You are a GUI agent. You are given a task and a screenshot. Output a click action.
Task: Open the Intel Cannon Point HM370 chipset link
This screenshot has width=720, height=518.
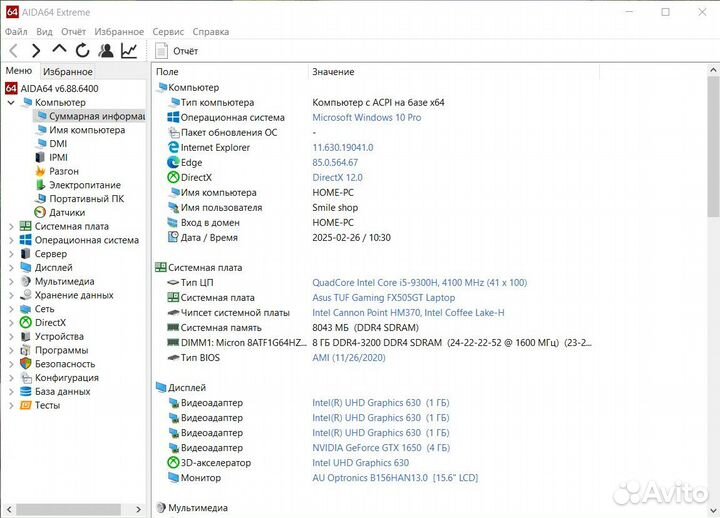408,313
